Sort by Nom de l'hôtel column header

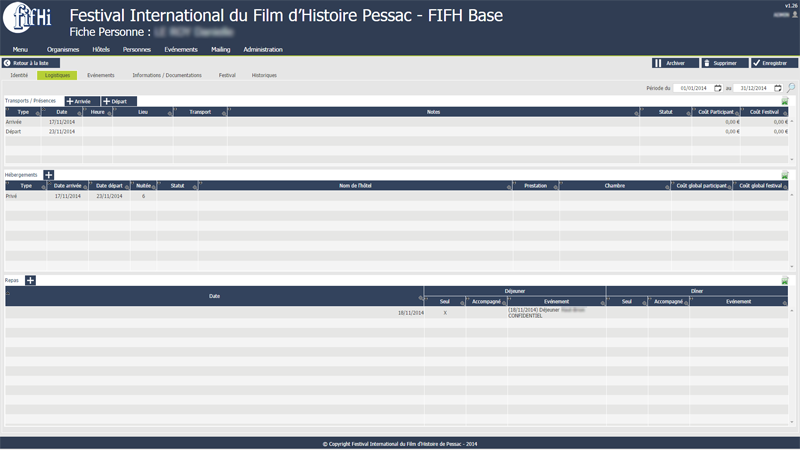355,186
